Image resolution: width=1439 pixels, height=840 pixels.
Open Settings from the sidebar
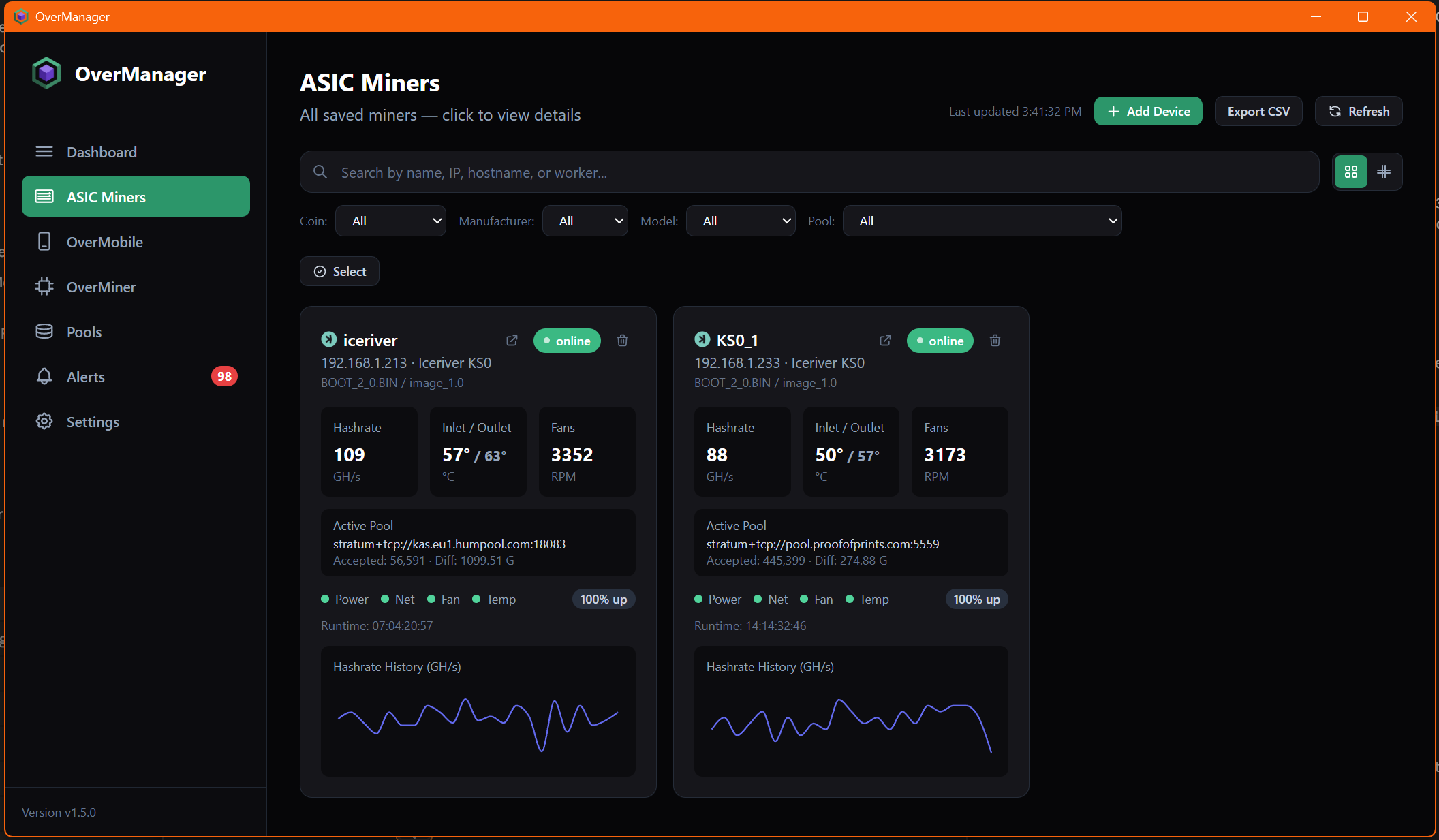tap(136, 422)
